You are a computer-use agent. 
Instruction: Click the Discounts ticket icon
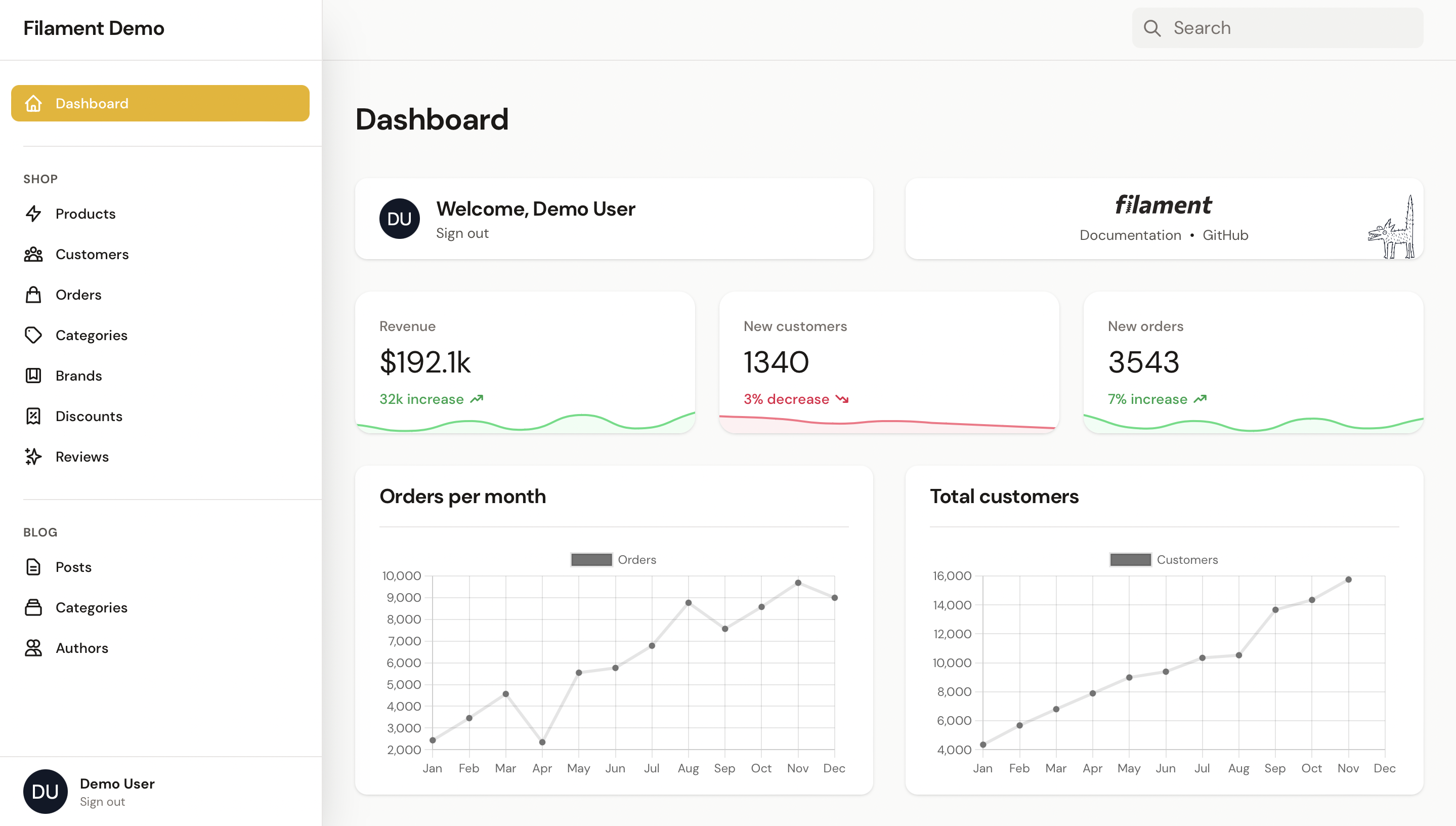pos(33,416)
